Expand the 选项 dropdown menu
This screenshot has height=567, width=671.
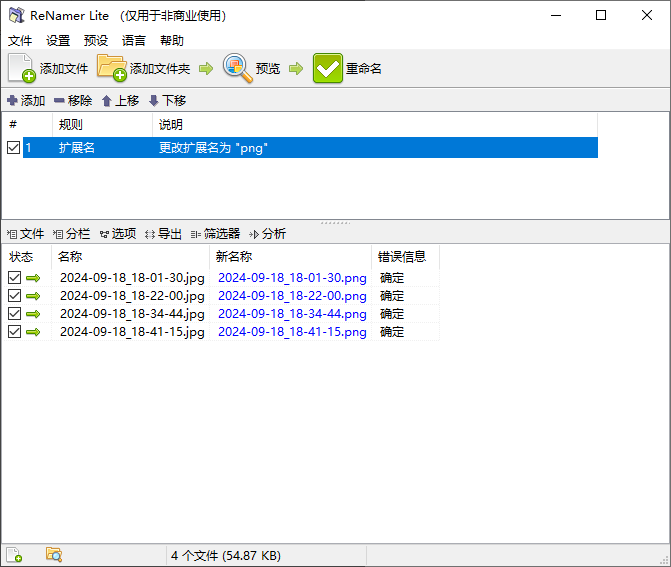117,234
